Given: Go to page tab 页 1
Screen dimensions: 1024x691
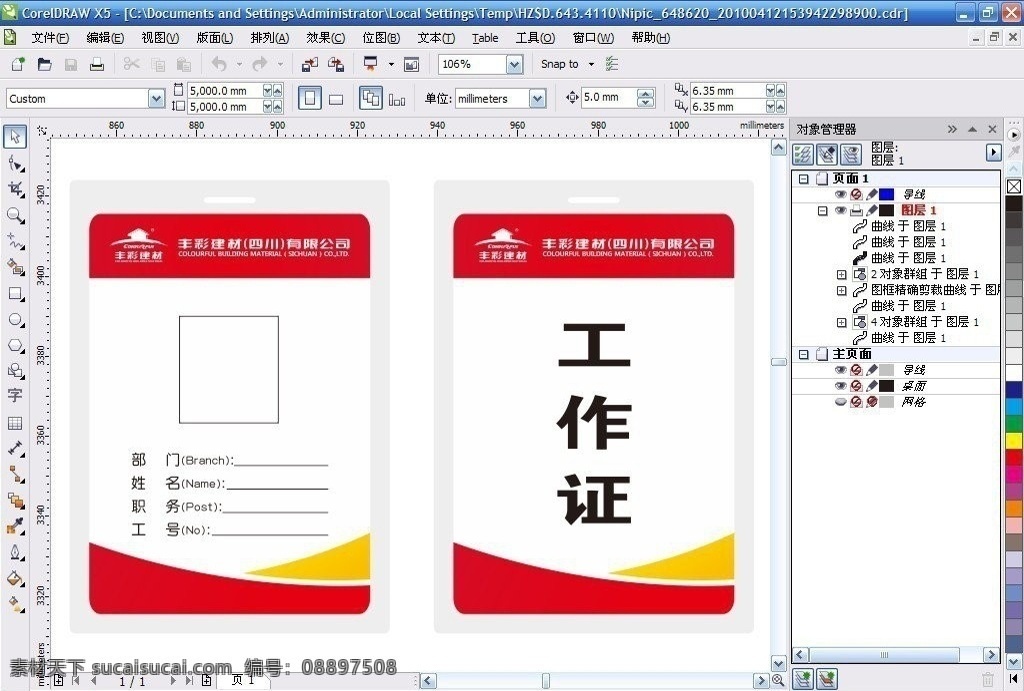Looking at the screenshot, I should point(242,680).
